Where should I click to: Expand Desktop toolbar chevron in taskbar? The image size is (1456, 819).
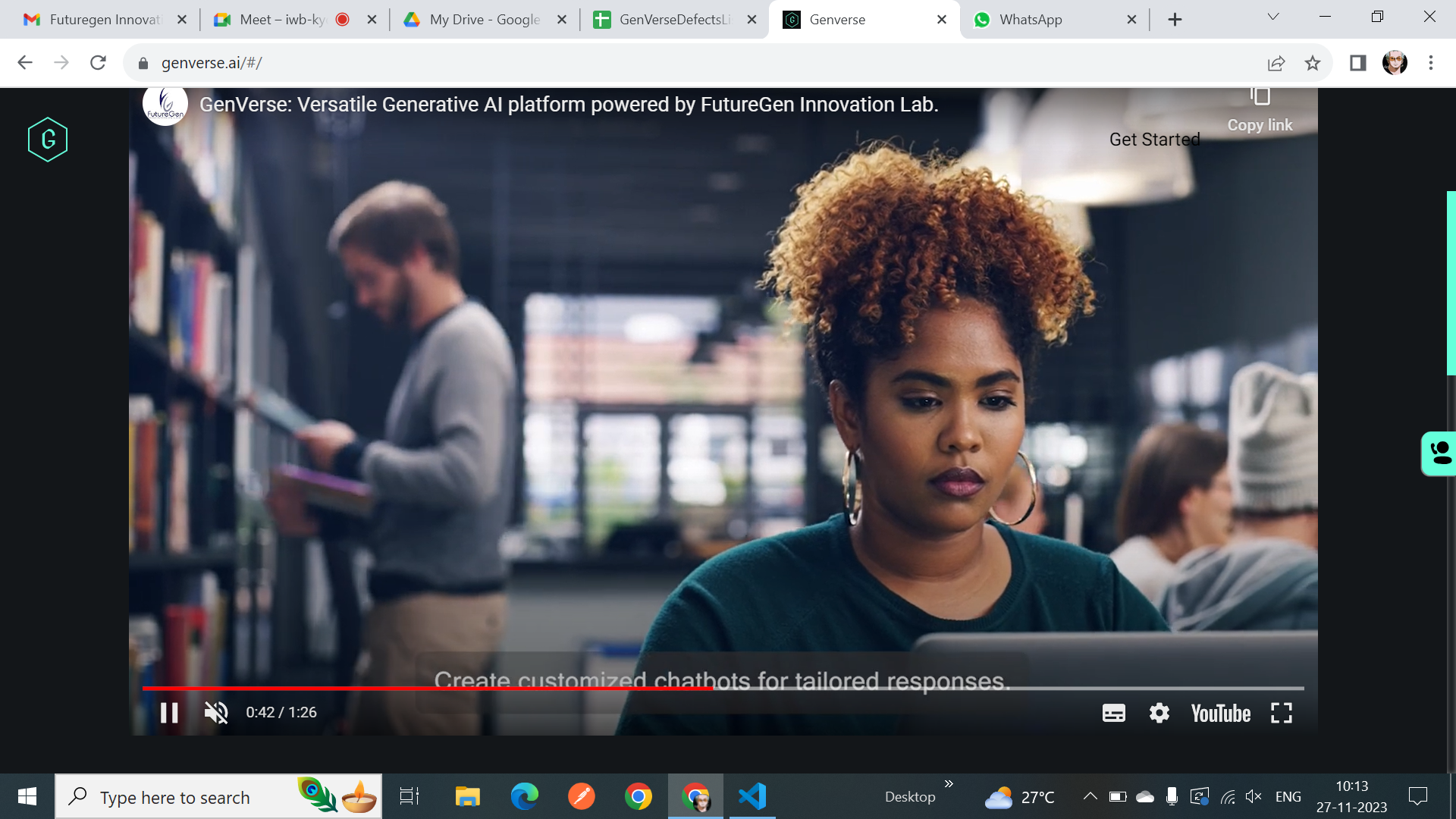949,783
